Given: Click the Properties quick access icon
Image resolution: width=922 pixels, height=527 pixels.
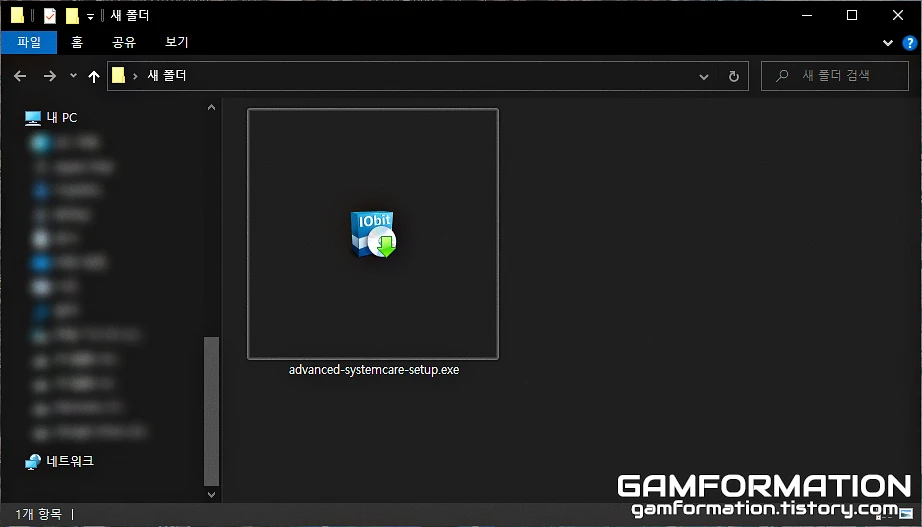Looking at the screenshot, I should coord(50,16).
